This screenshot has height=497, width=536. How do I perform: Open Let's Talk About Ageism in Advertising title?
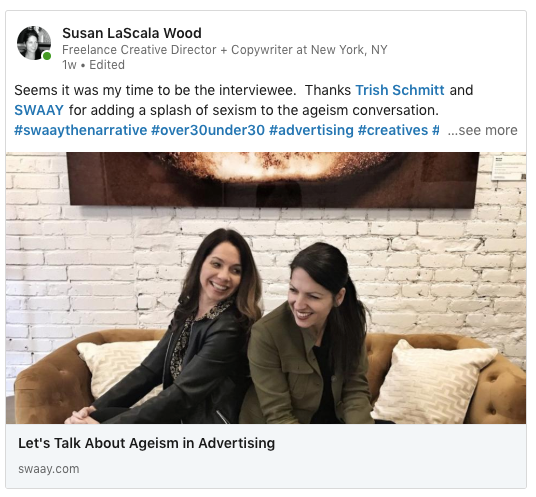point(146,443)
